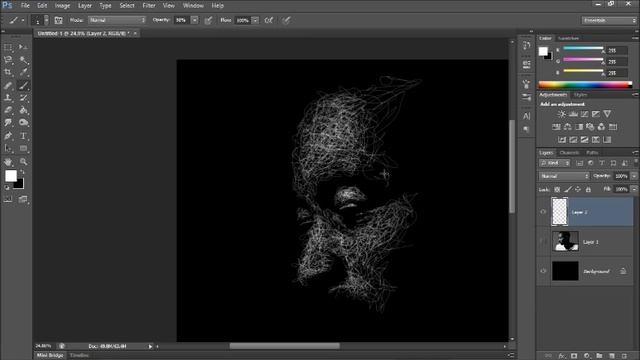The width and height of the screenshot is (640, 360).
Task: Add layer mask button in Layers panel
Action: (574, 356)
